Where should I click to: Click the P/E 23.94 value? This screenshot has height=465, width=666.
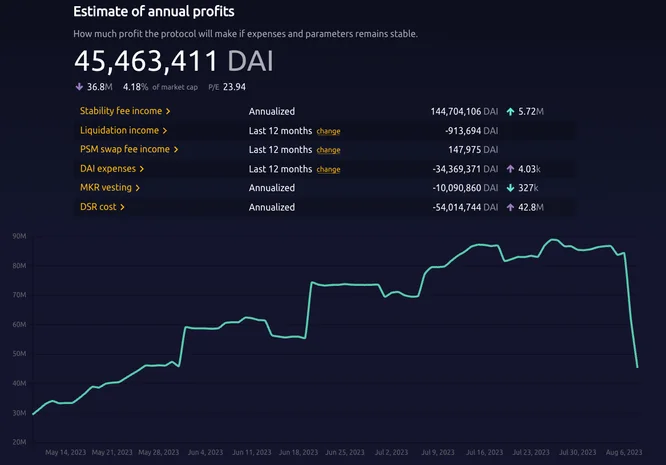coord(227,87)
